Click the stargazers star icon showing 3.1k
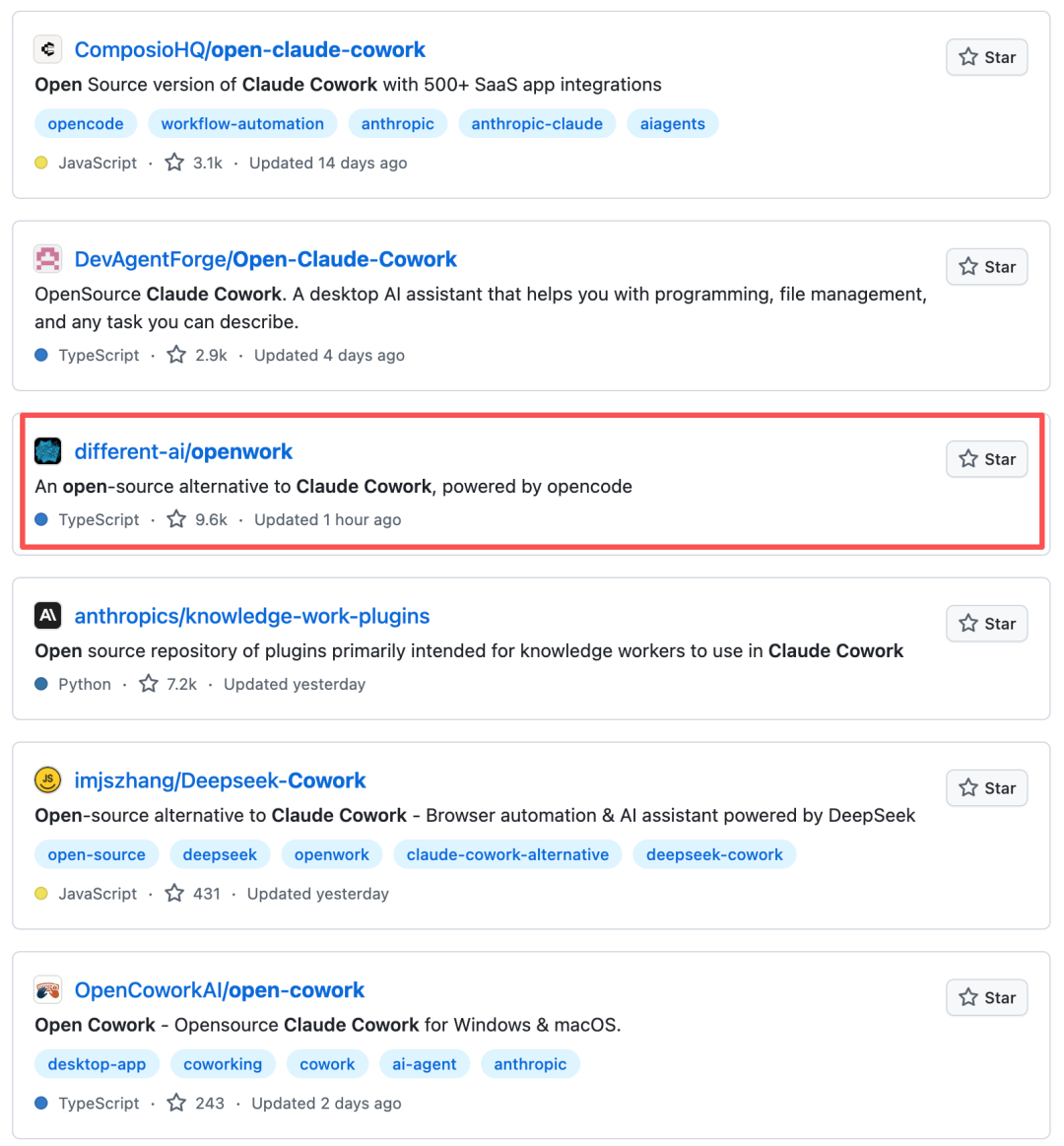 click(x=174, y=163)
